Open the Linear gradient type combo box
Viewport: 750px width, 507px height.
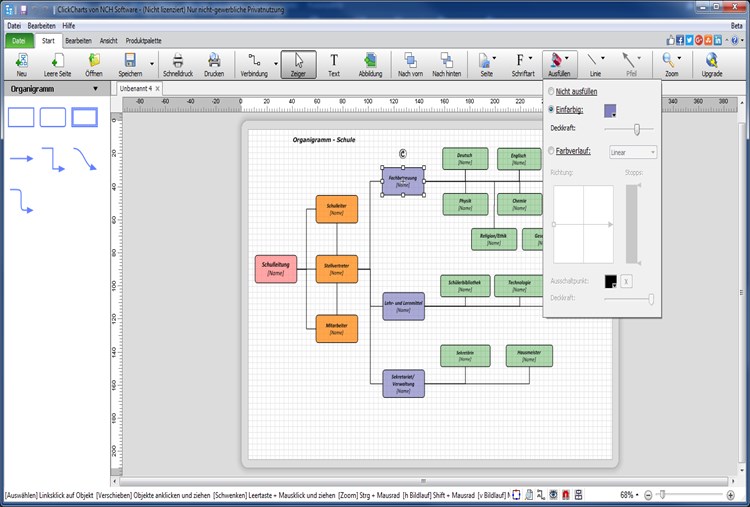coord(633,152)
